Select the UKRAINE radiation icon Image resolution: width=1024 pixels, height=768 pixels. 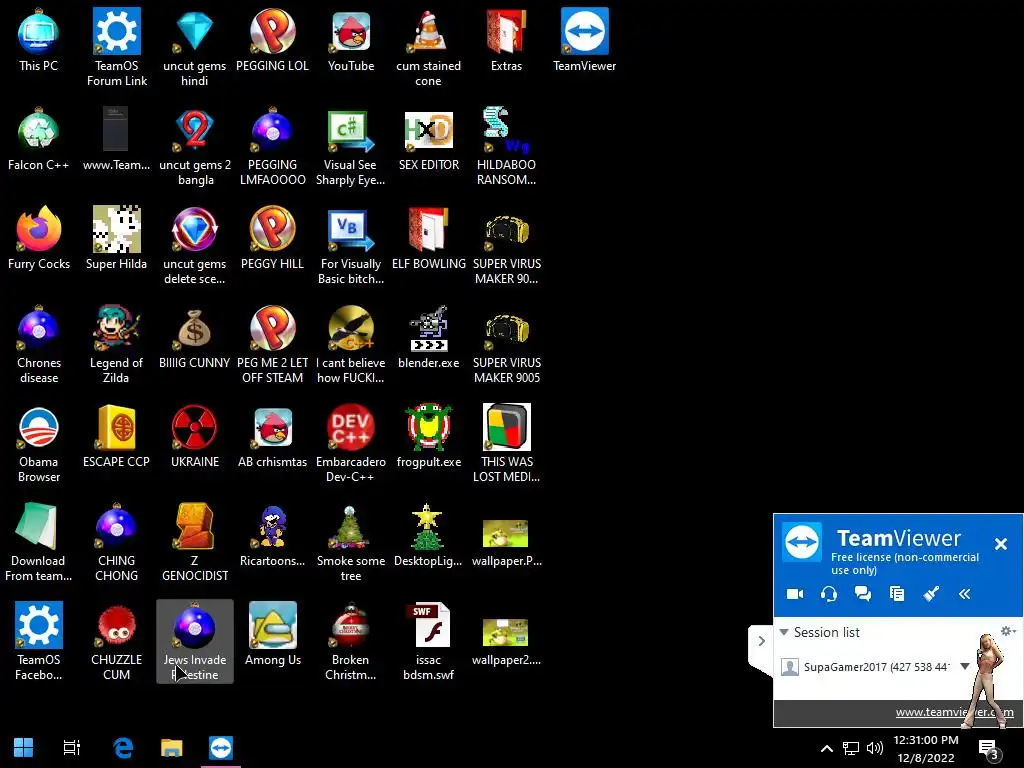[195, 436]
